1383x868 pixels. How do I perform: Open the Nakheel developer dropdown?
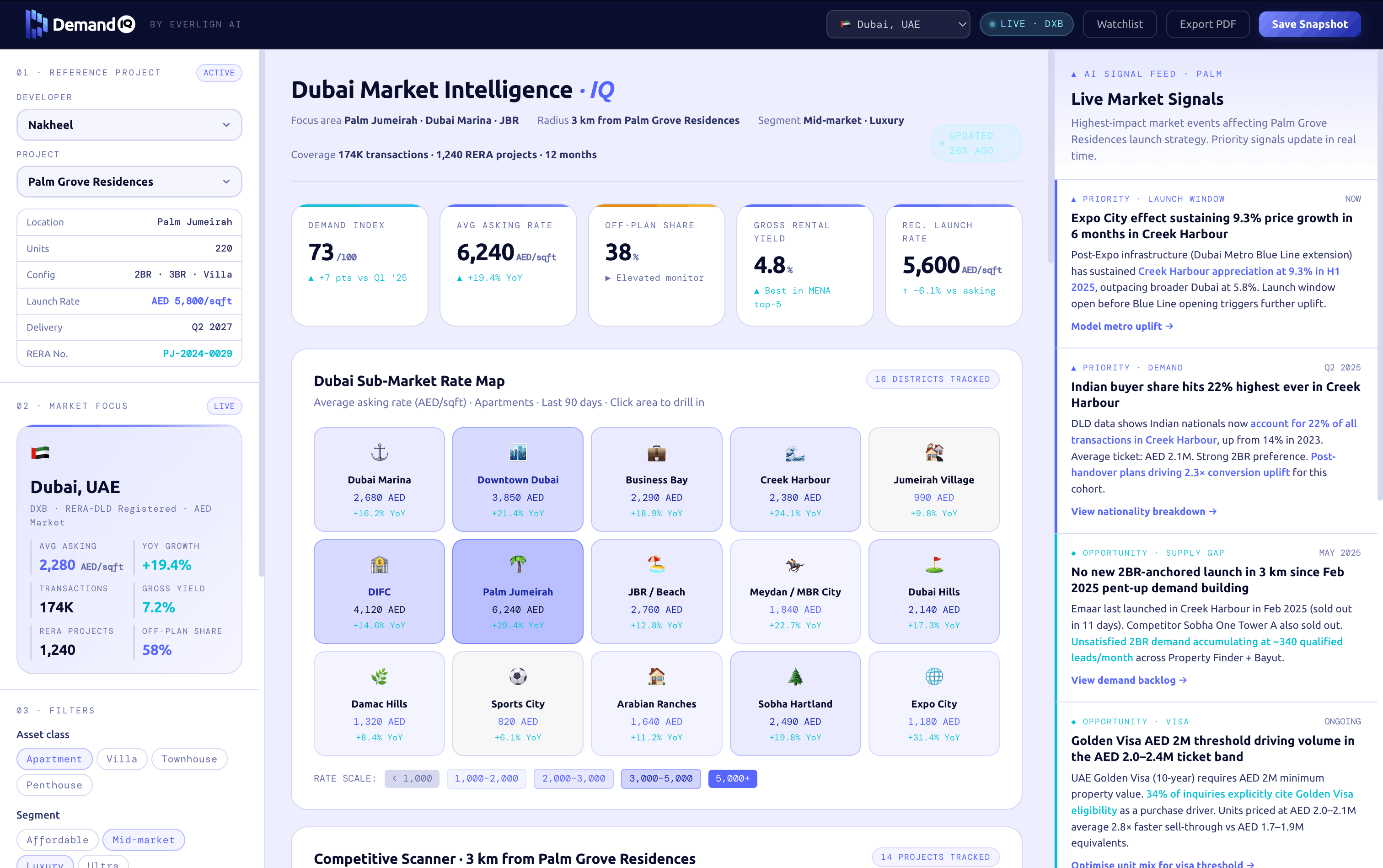pos(129,124)
